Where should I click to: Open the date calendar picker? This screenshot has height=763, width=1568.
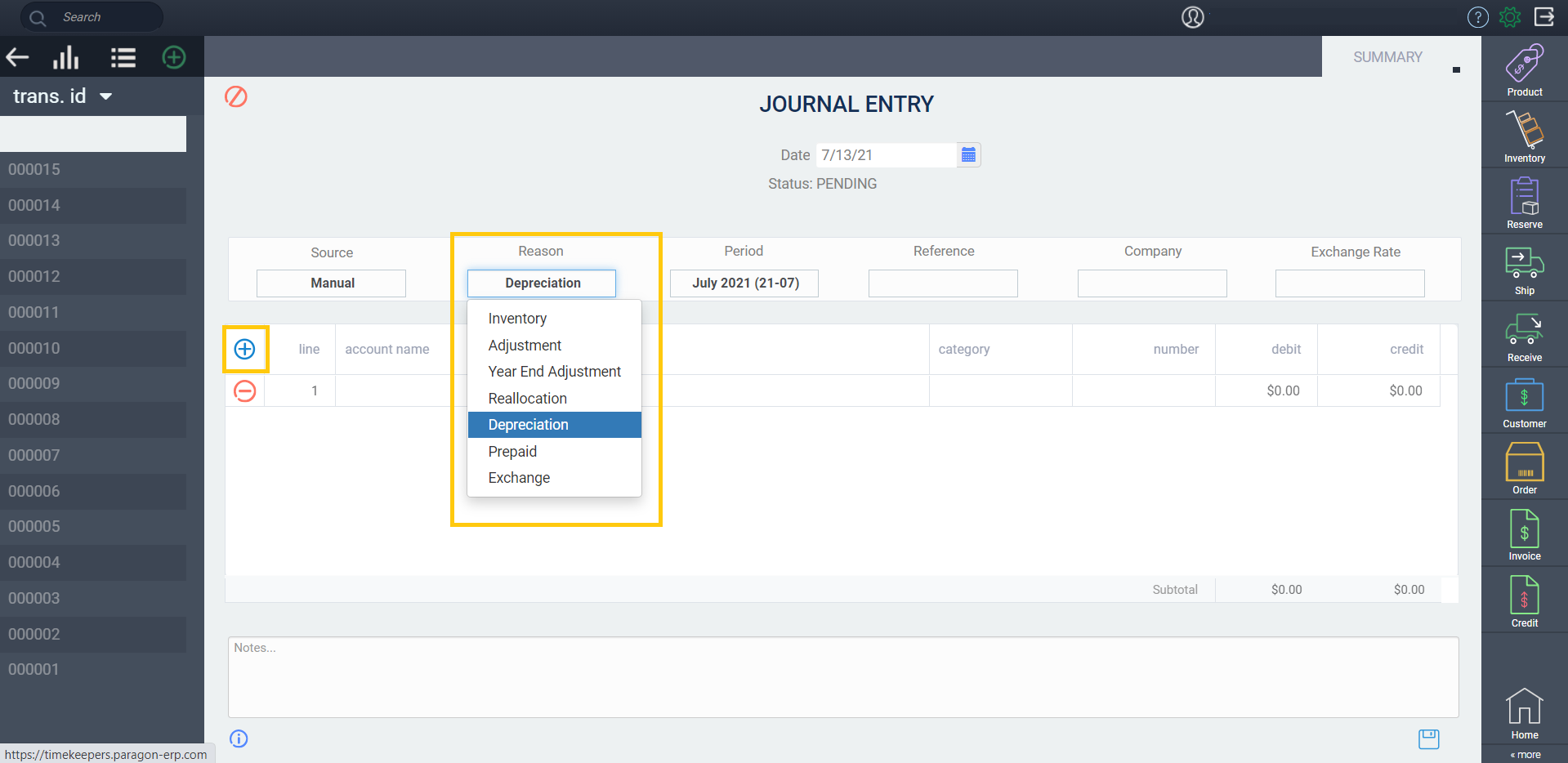[x=968, y=154]
